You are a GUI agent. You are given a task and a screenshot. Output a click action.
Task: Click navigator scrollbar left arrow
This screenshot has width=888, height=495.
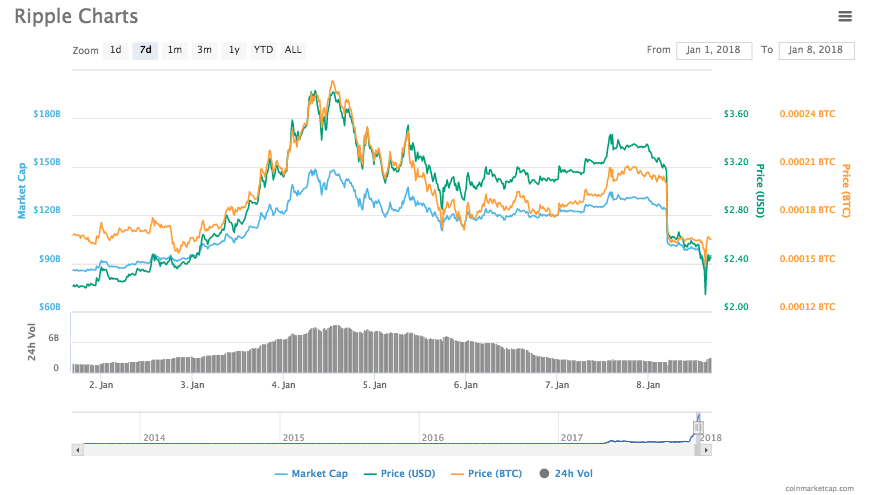[x=78, y=450]
